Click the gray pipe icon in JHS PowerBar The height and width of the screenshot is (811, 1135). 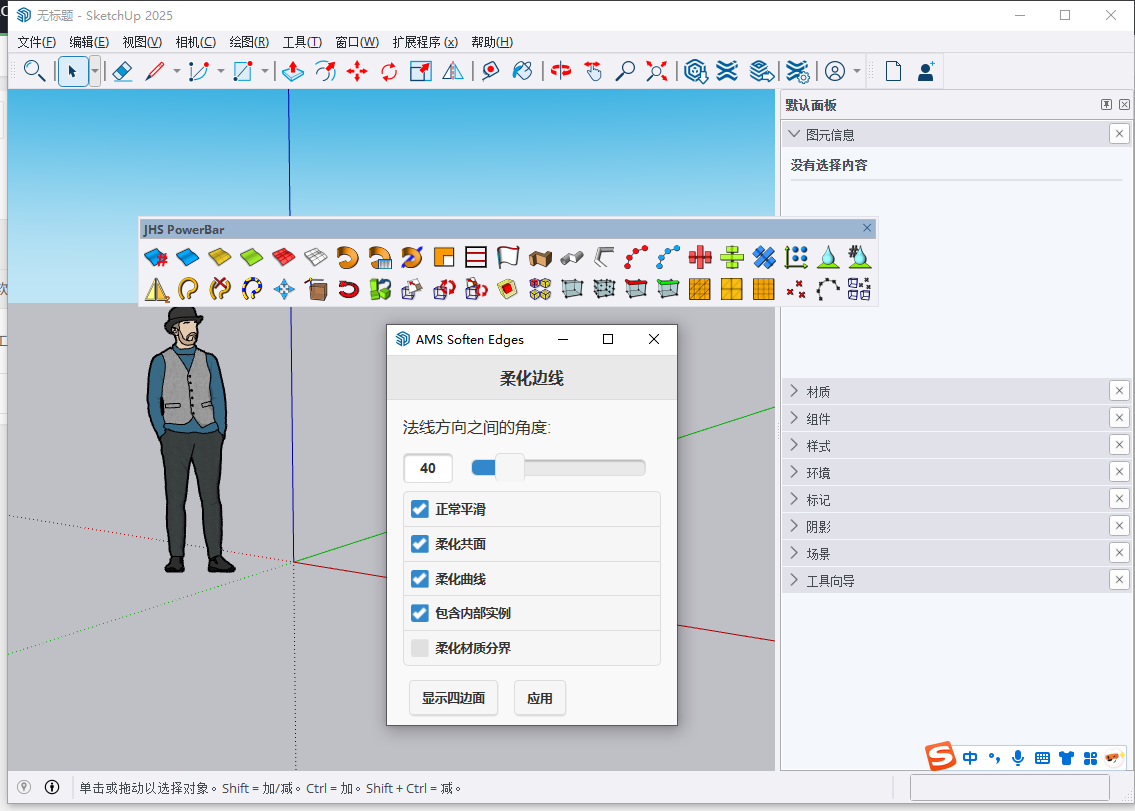click(572, 257)
